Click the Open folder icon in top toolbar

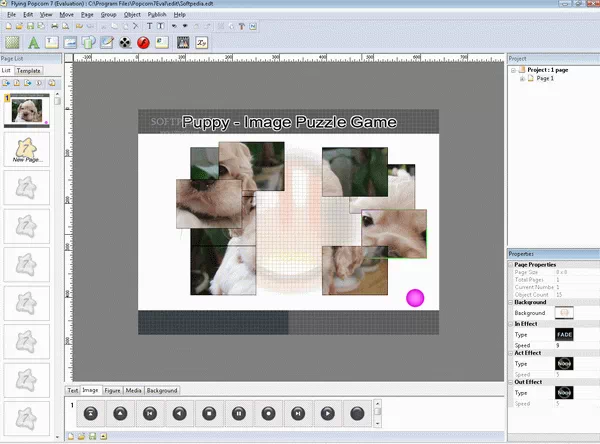(19, 26)
